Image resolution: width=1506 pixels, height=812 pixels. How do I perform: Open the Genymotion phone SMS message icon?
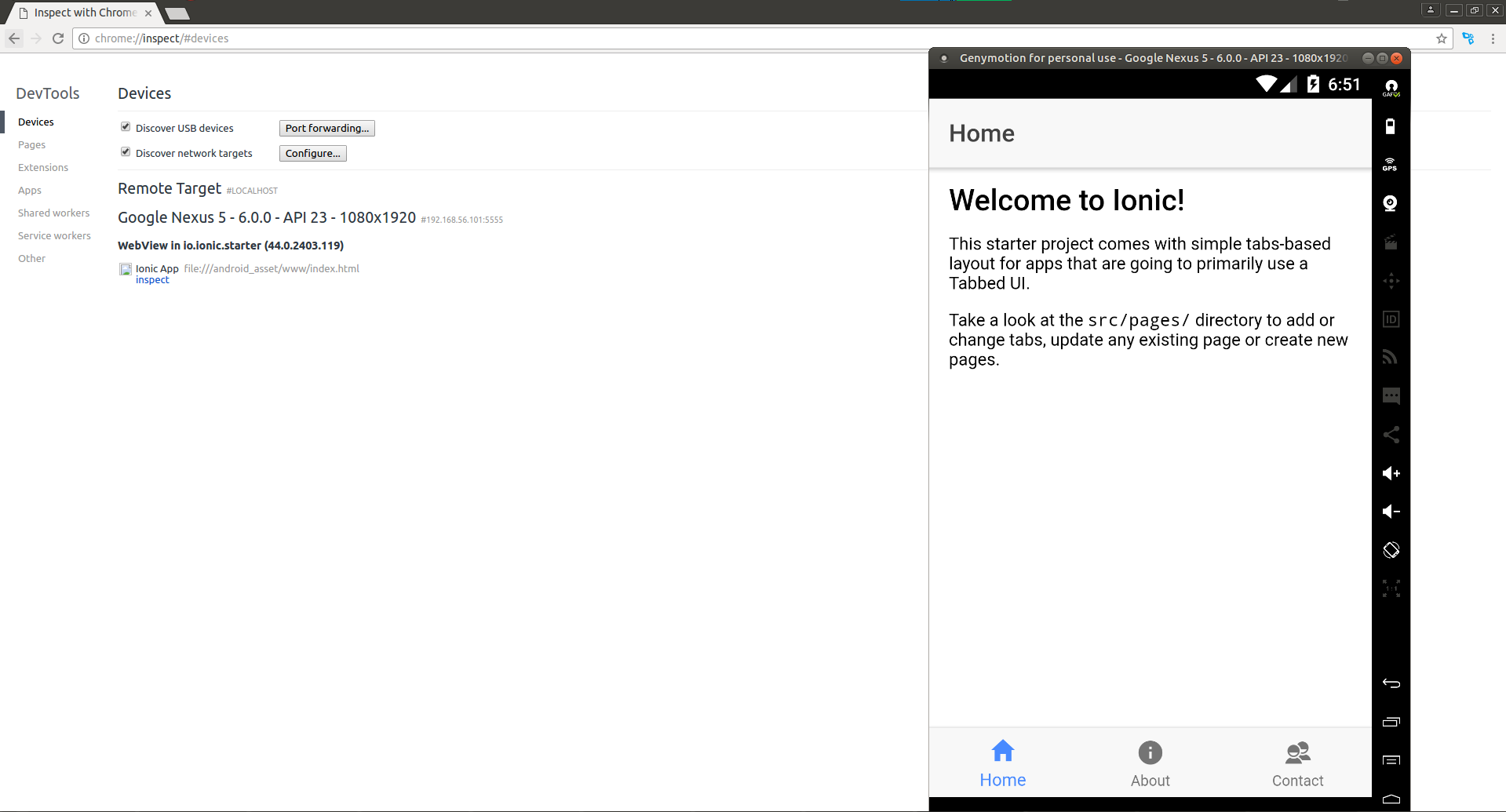pyautogui.click(x=1391, y=396)
